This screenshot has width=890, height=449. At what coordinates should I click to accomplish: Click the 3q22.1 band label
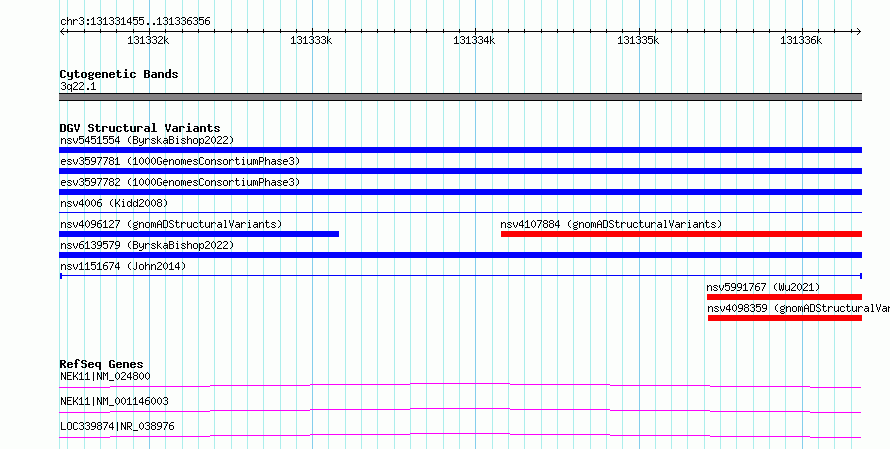pos(78,86)
